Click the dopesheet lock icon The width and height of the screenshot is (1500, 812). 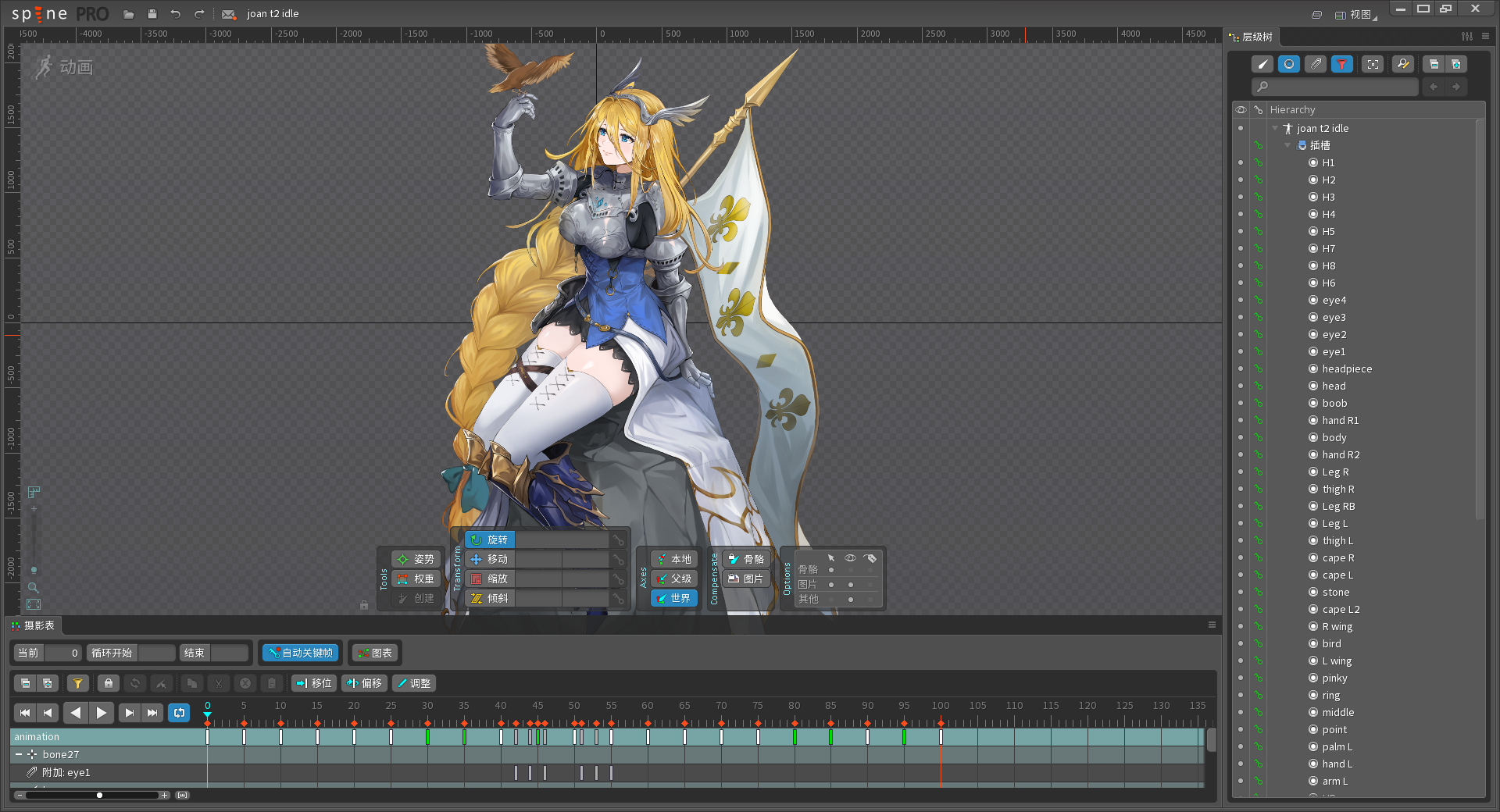click(x=109, y=683)
